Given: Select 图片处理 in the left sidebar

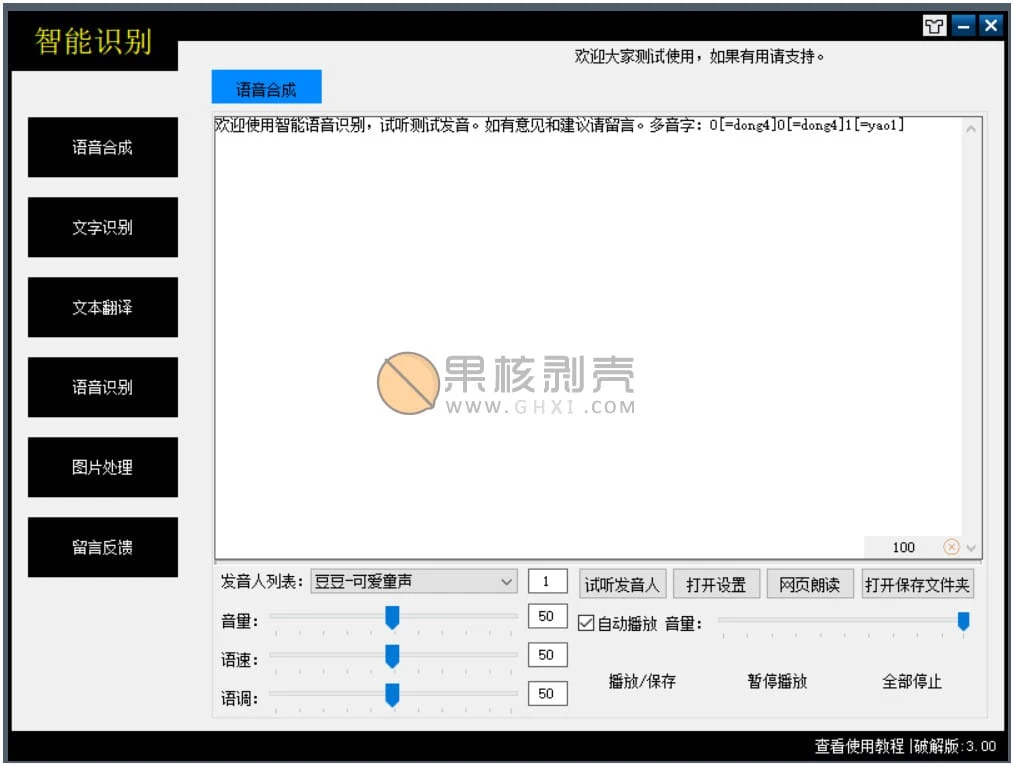Looking at the screenshot, I should [x=103, y=468].
